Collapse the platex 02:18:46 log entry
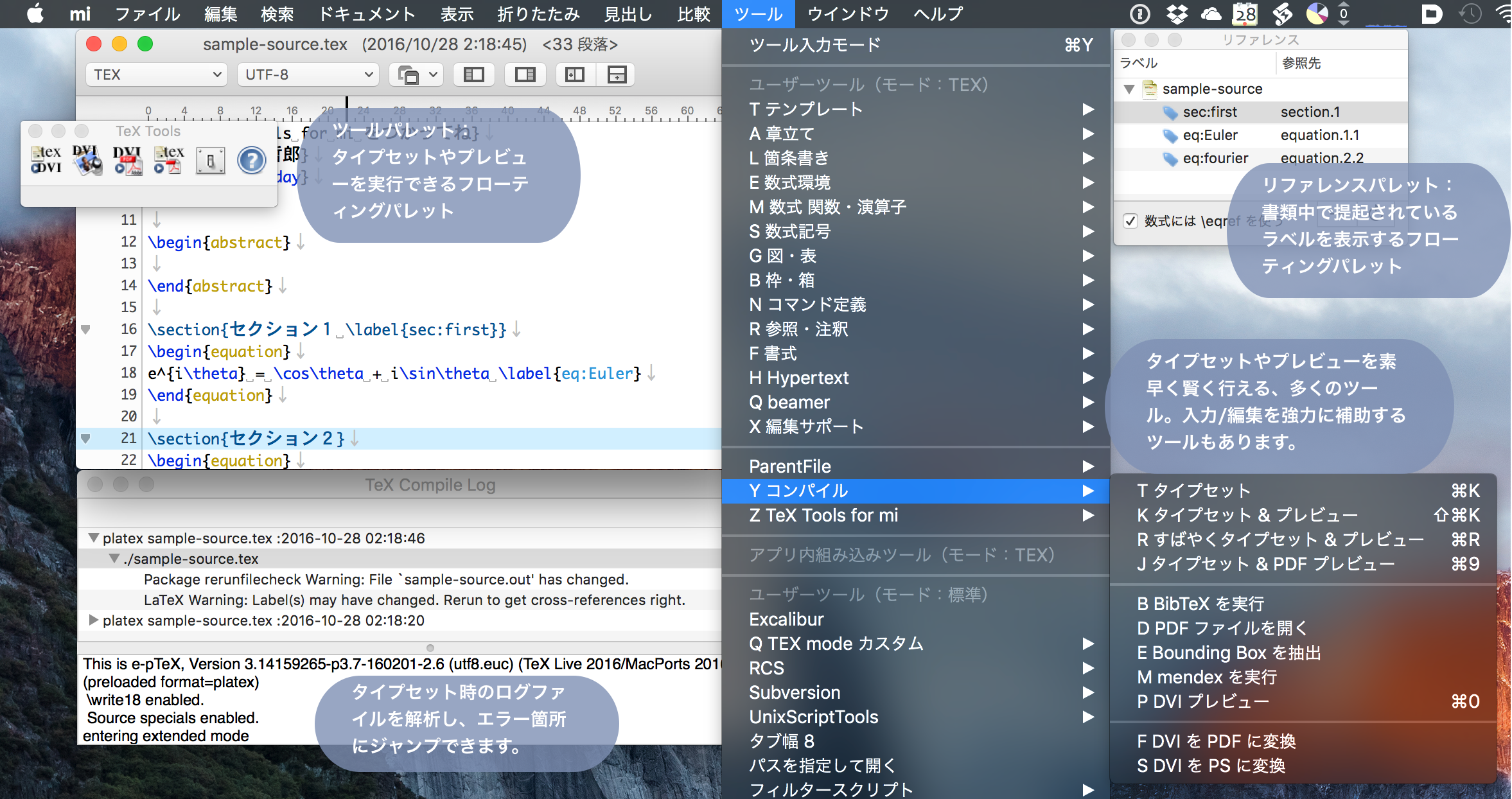1512x799 pixels. click(94, 538)
